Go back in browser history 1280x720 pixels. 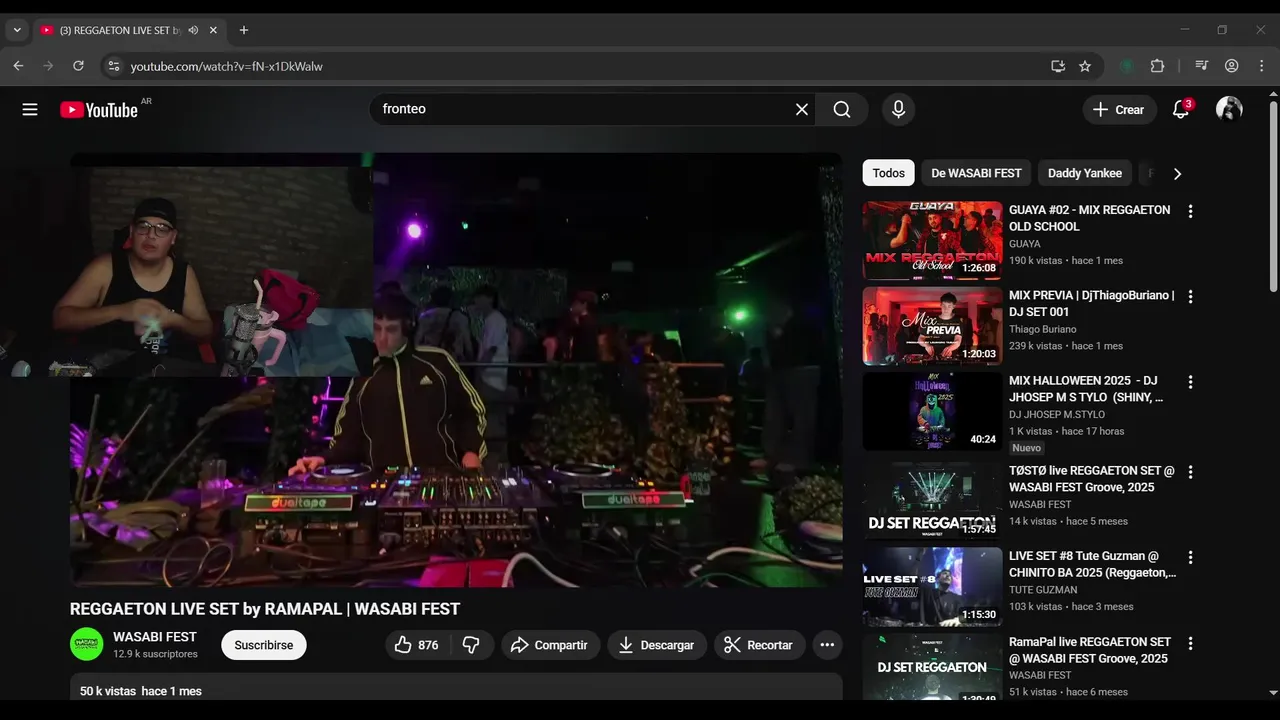point(18,66)
